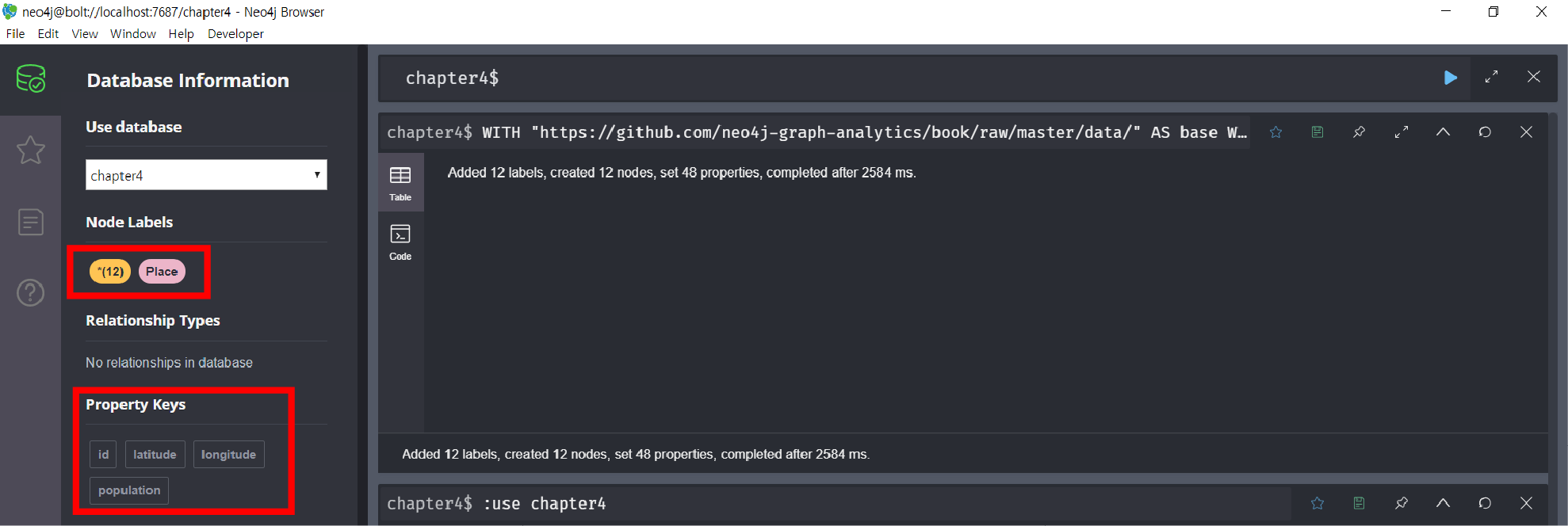Open the Help question mark sidebar icon
Screen dimensions: 1568x526
click(x=31, y=293)
